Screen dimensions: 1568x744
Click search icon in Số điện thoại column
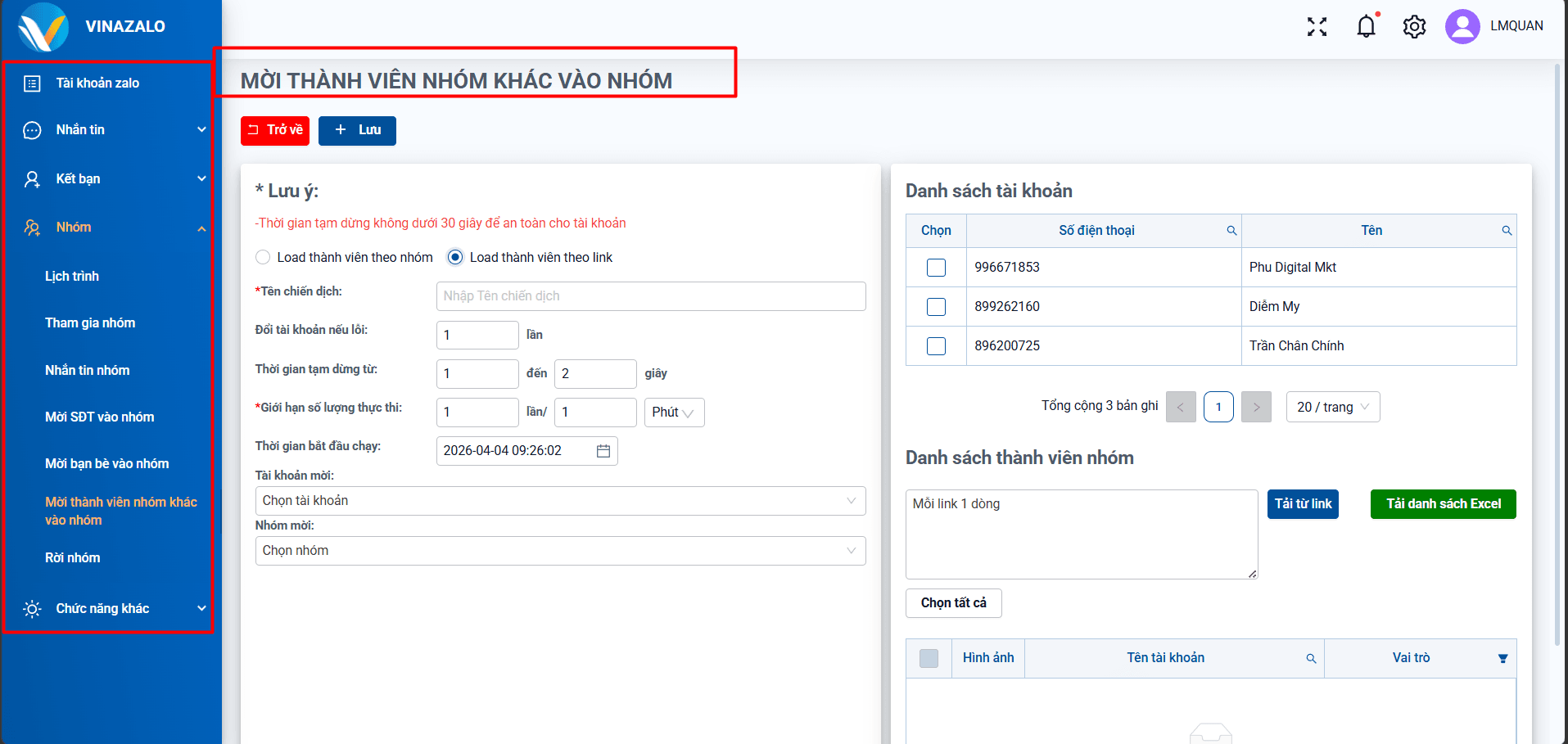coord(1231,231)
